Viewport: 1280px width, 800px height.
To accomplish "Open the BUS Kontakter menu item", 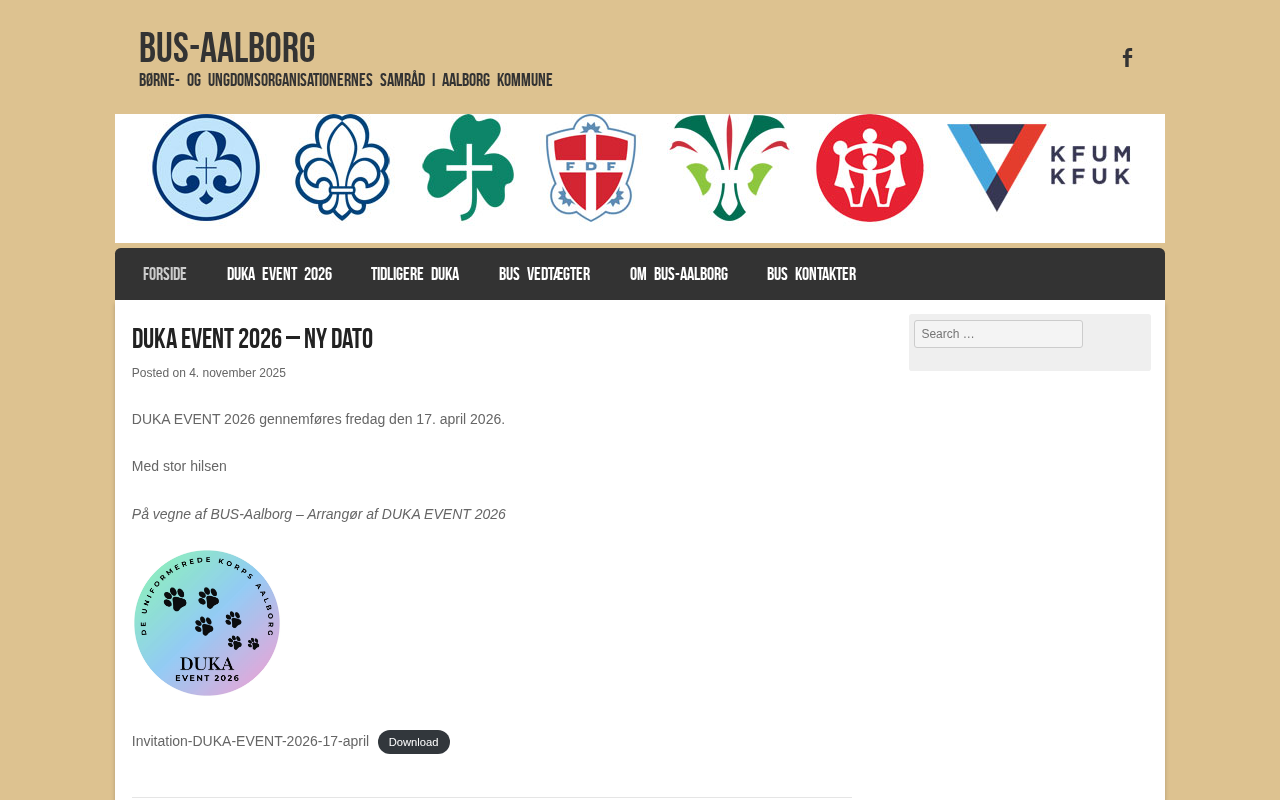I will click(811, 274).
